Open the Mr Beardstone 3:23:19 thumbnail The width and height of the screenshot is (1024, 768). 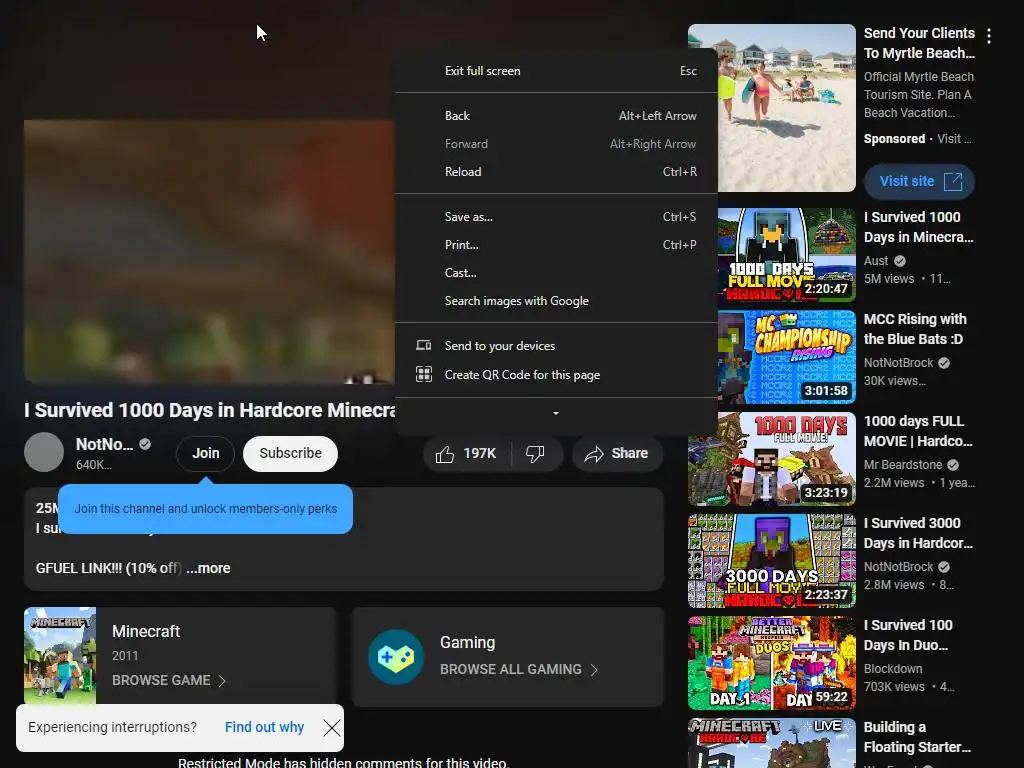[x=772, y=458]
